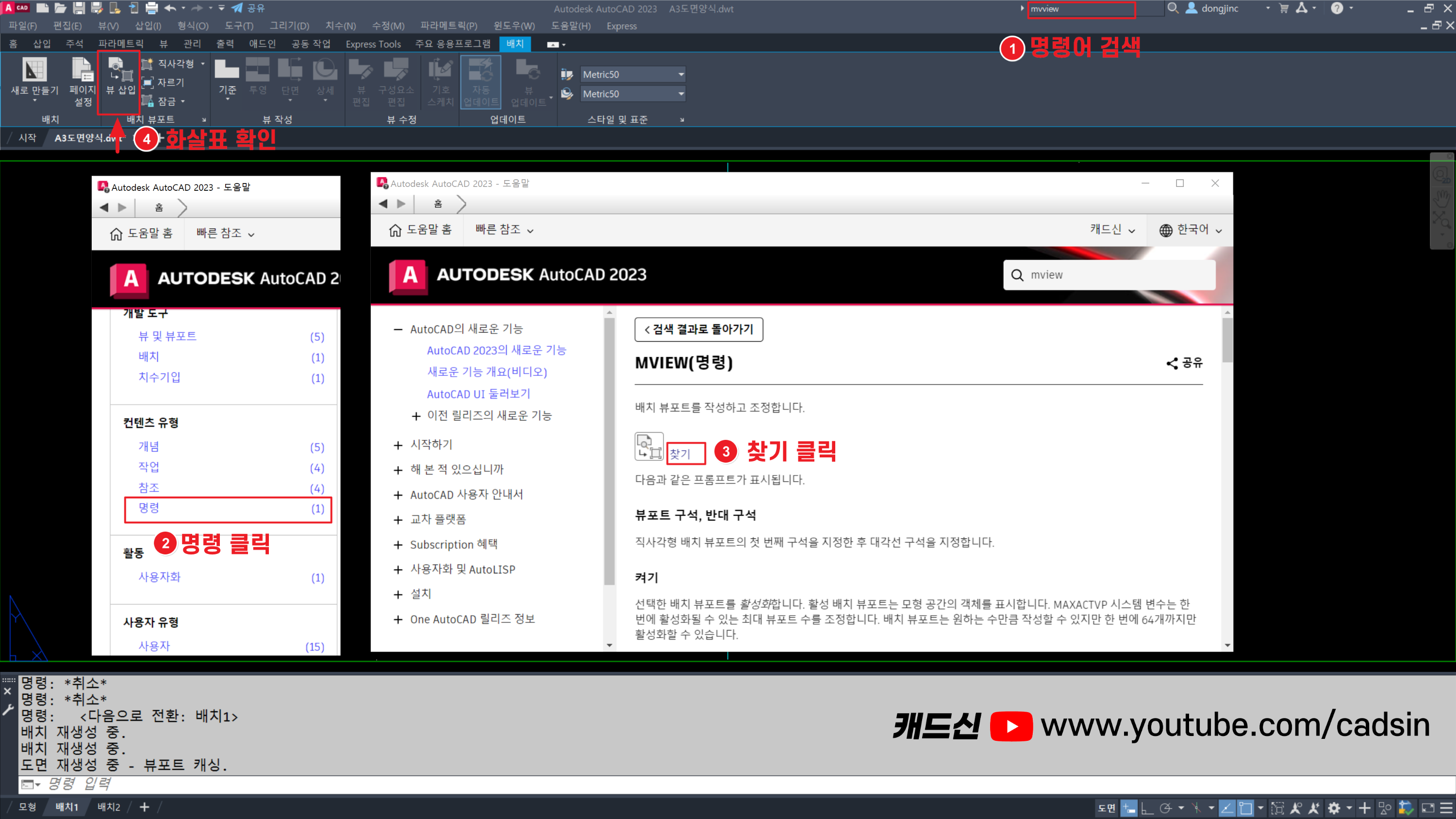Expand the 배치 뷰포트 panel dialog launcher arrow
Screen dimensions: 1456x819
point(204,120)
